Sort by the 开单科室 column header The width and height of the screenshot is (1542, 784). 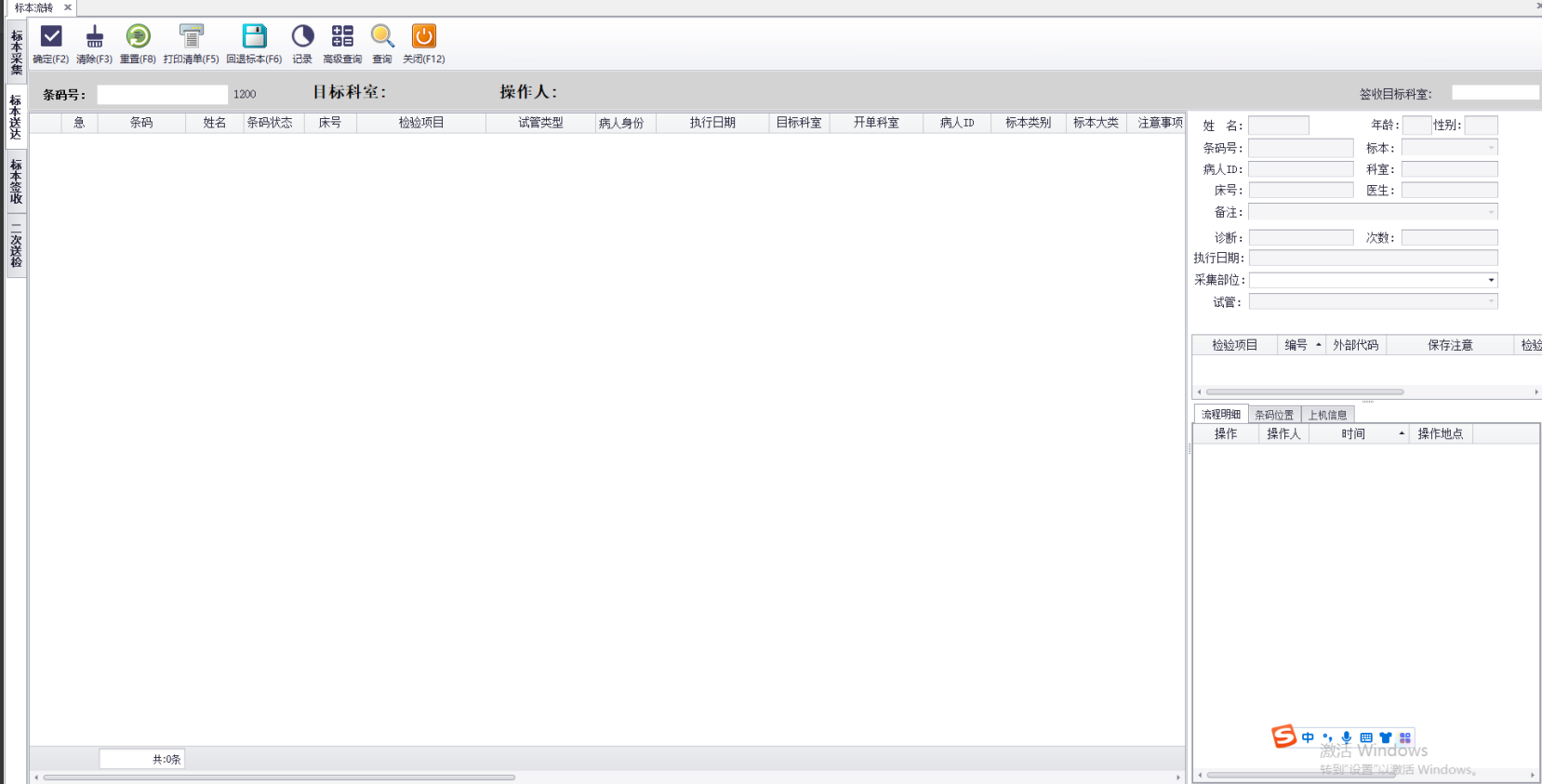coord(876,123)
